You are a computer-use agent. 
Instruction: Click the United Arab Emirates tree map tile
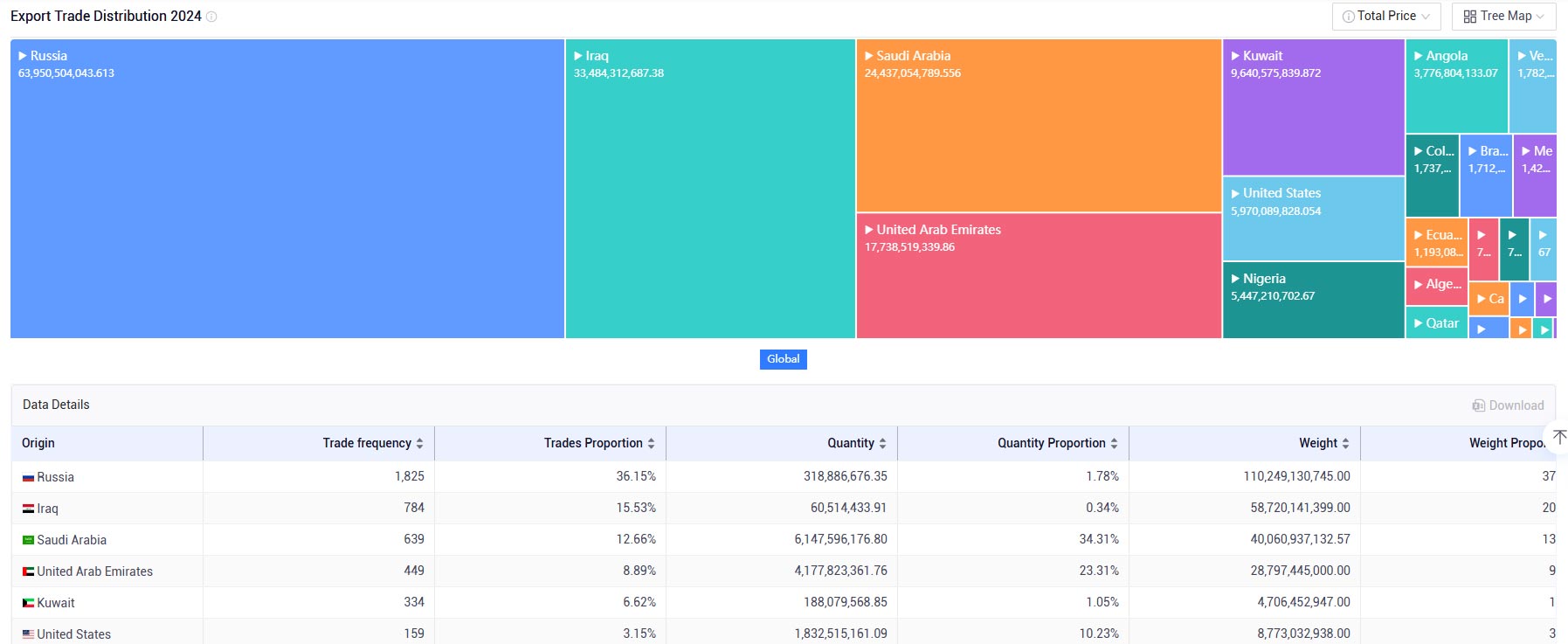coord(1039,275)
